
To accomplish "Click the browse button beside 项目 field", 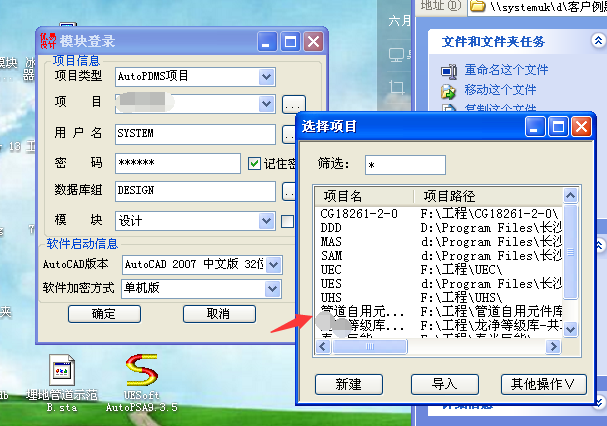I will pyautogui.click(x=292, y=104).
